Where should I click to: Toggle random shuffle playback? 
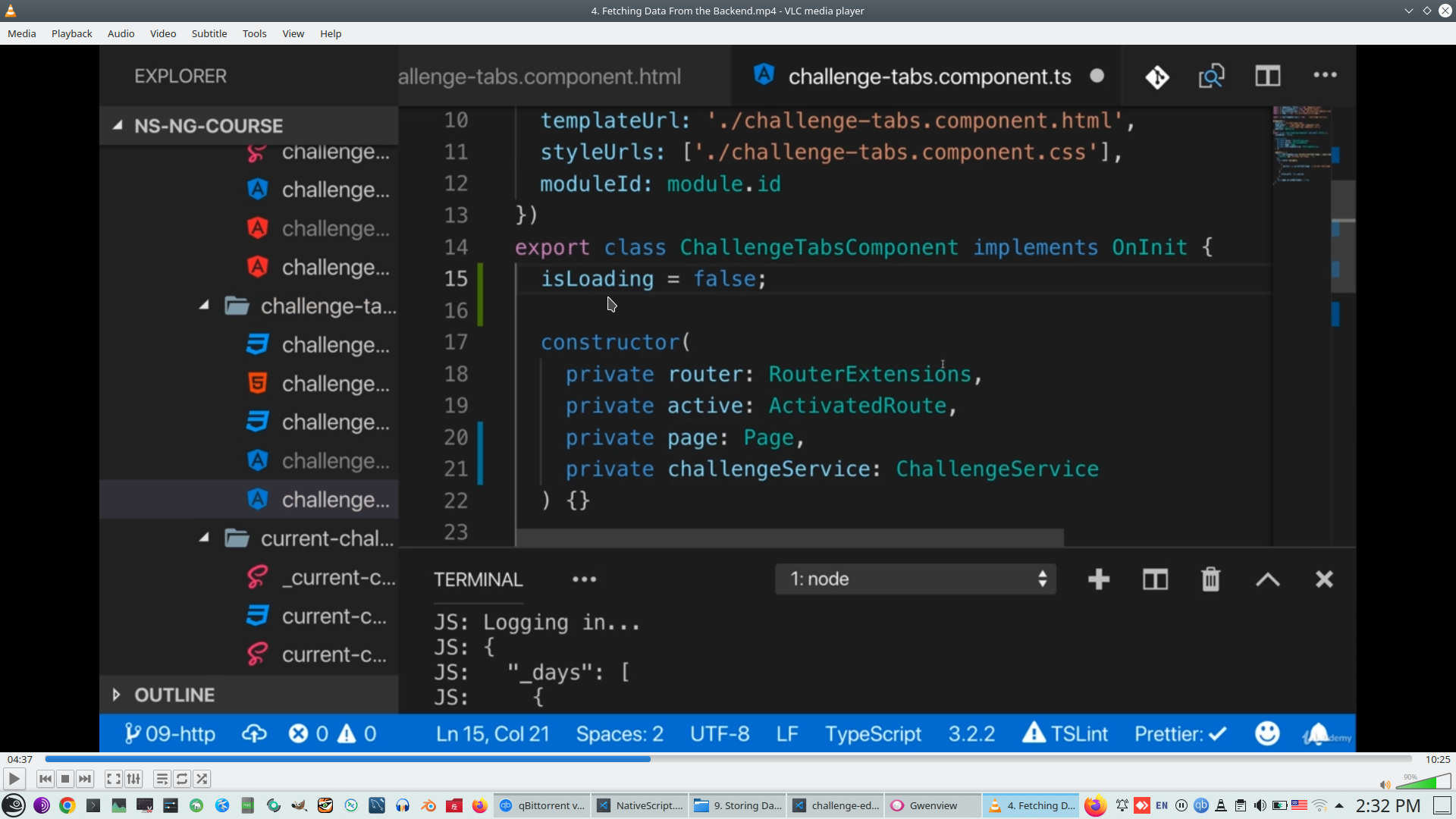(202, 779)
